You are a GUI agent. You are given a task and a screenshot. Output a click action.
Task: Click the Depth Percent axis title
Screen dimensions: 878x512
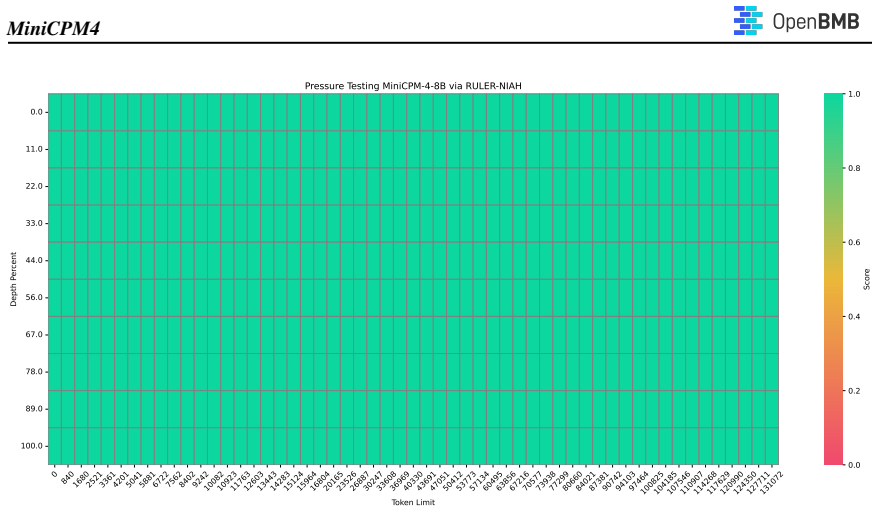coord(13,279)
